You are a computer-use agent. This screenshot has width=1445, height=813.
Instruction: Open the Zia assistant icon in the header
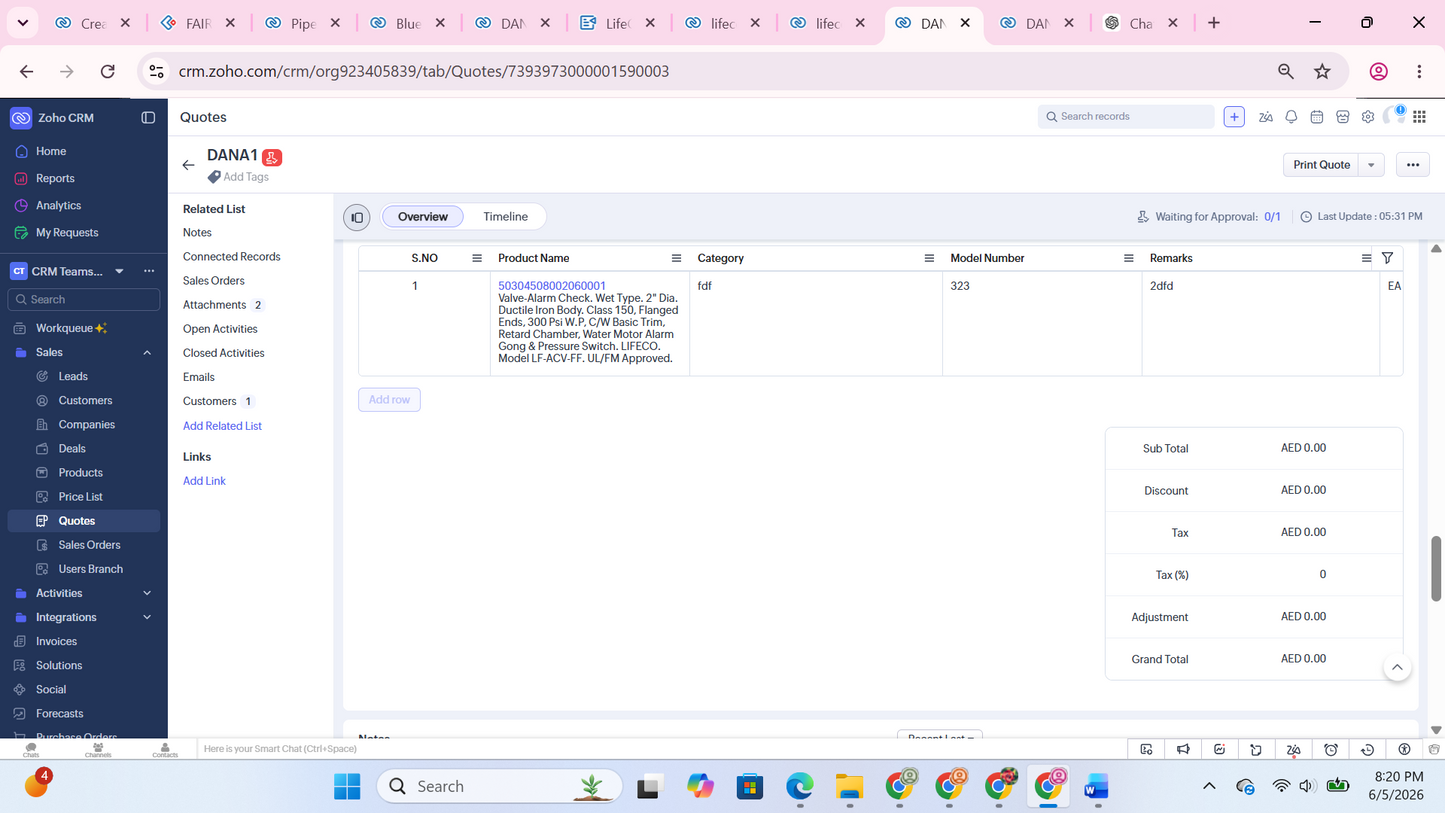1266,117
